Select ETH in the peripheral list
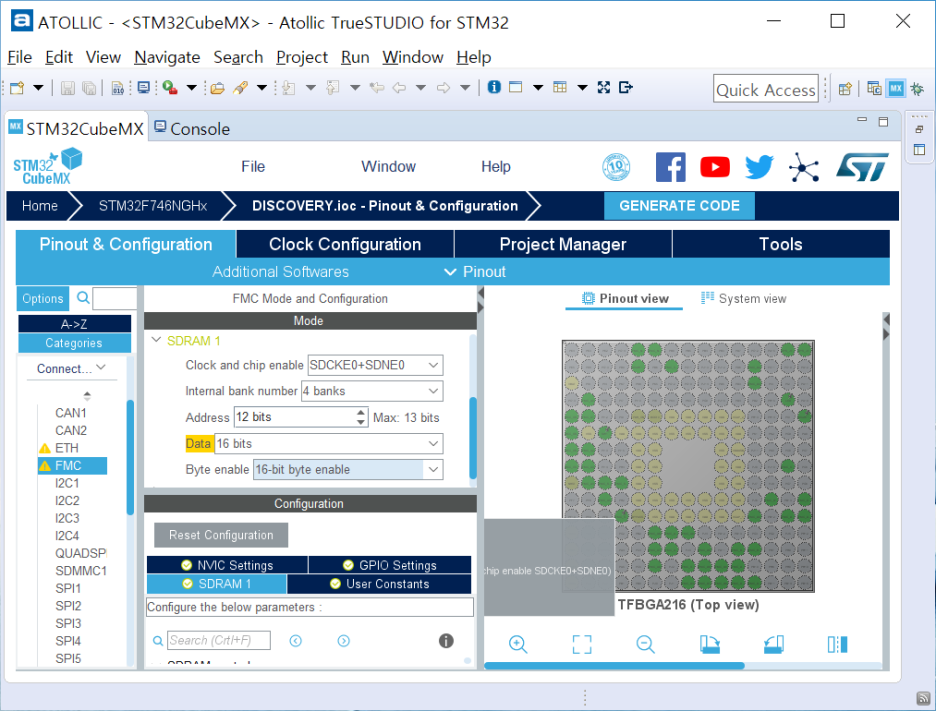Screen dimensions: 936x711 point(67,448)
